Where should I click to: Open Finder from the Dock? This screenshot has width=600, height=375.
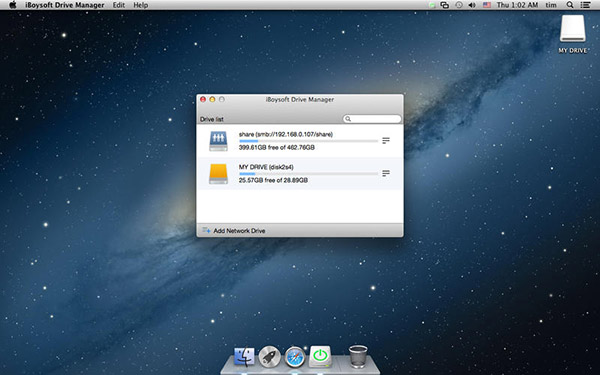pos(244,357)
